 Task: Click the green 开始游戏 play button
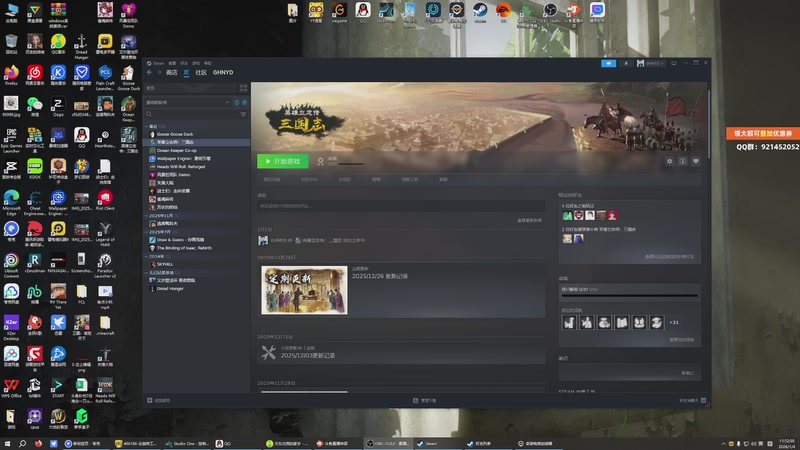coord(283,161)
